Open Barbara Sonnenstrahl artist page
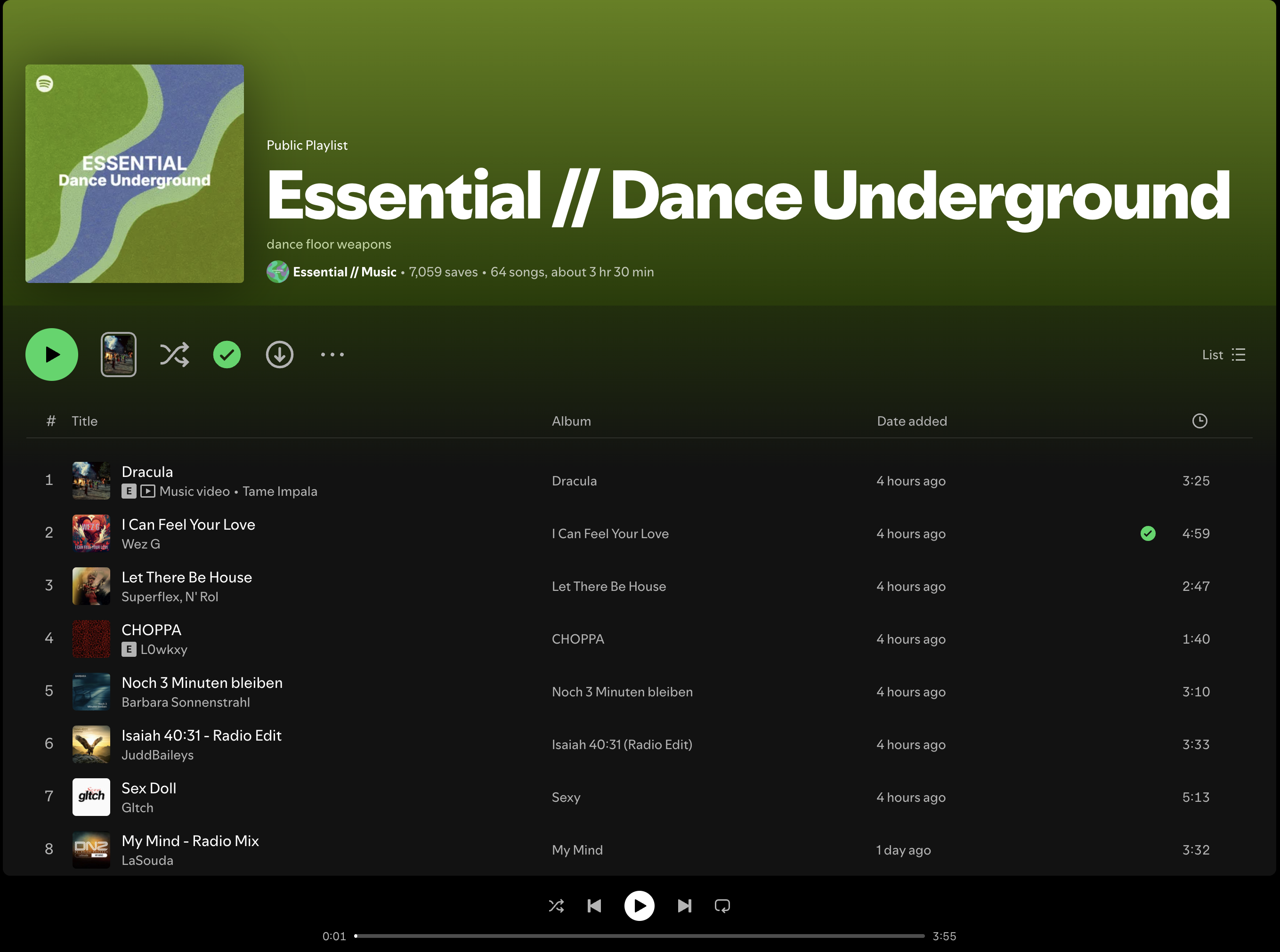 [x=186, y=702]
